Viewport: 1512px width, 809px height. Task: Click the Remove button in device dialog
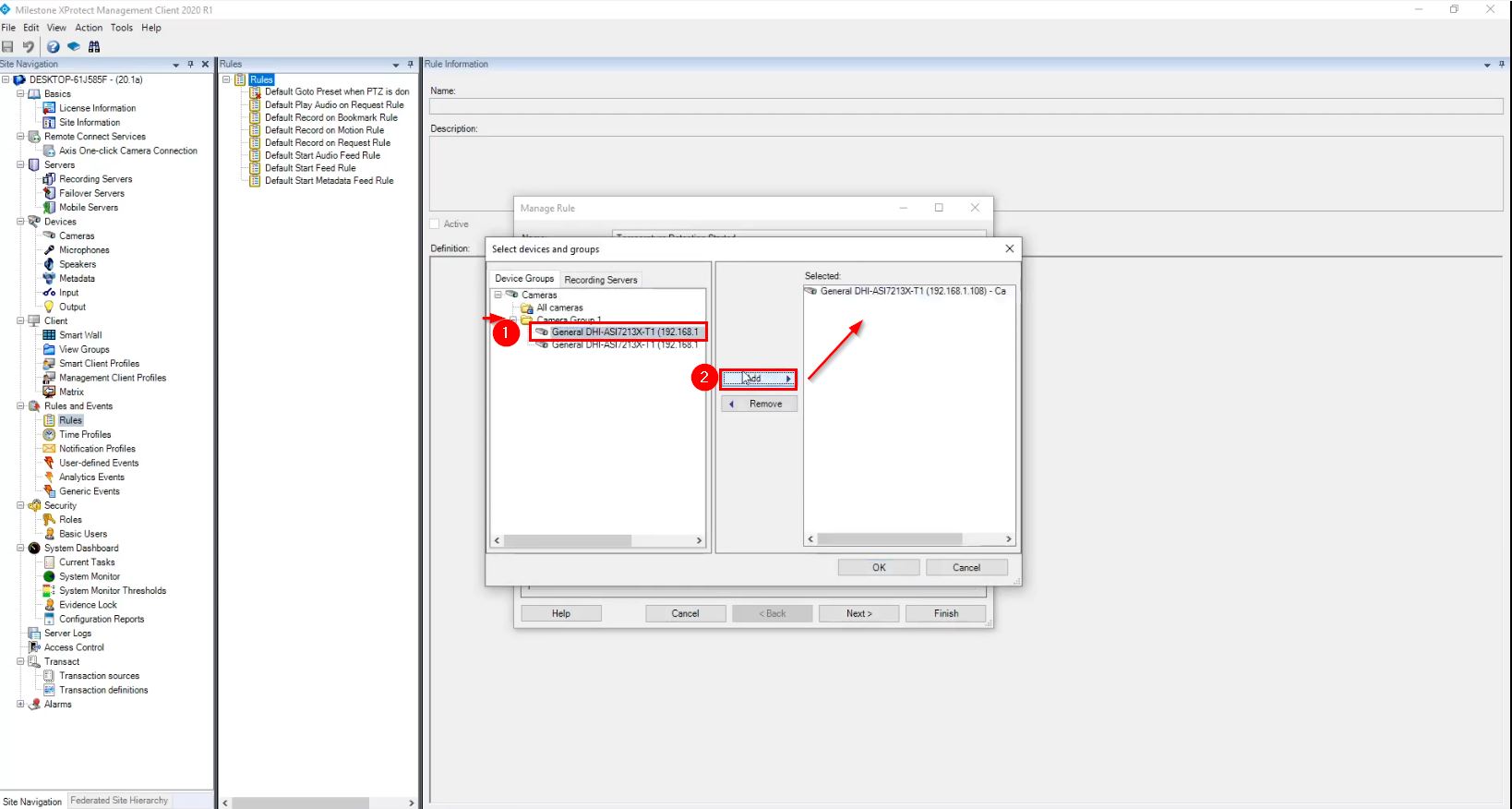759,404
